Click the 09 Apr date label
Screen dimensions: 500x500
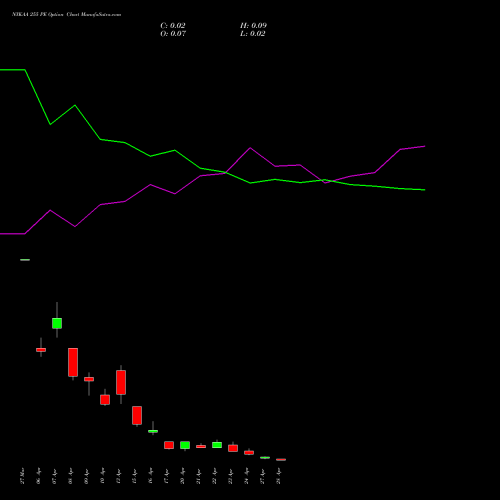tap(86, 476)
